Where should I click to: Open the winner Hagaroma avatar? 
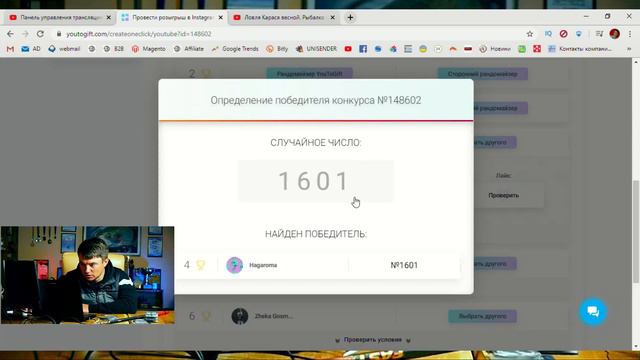235,265
